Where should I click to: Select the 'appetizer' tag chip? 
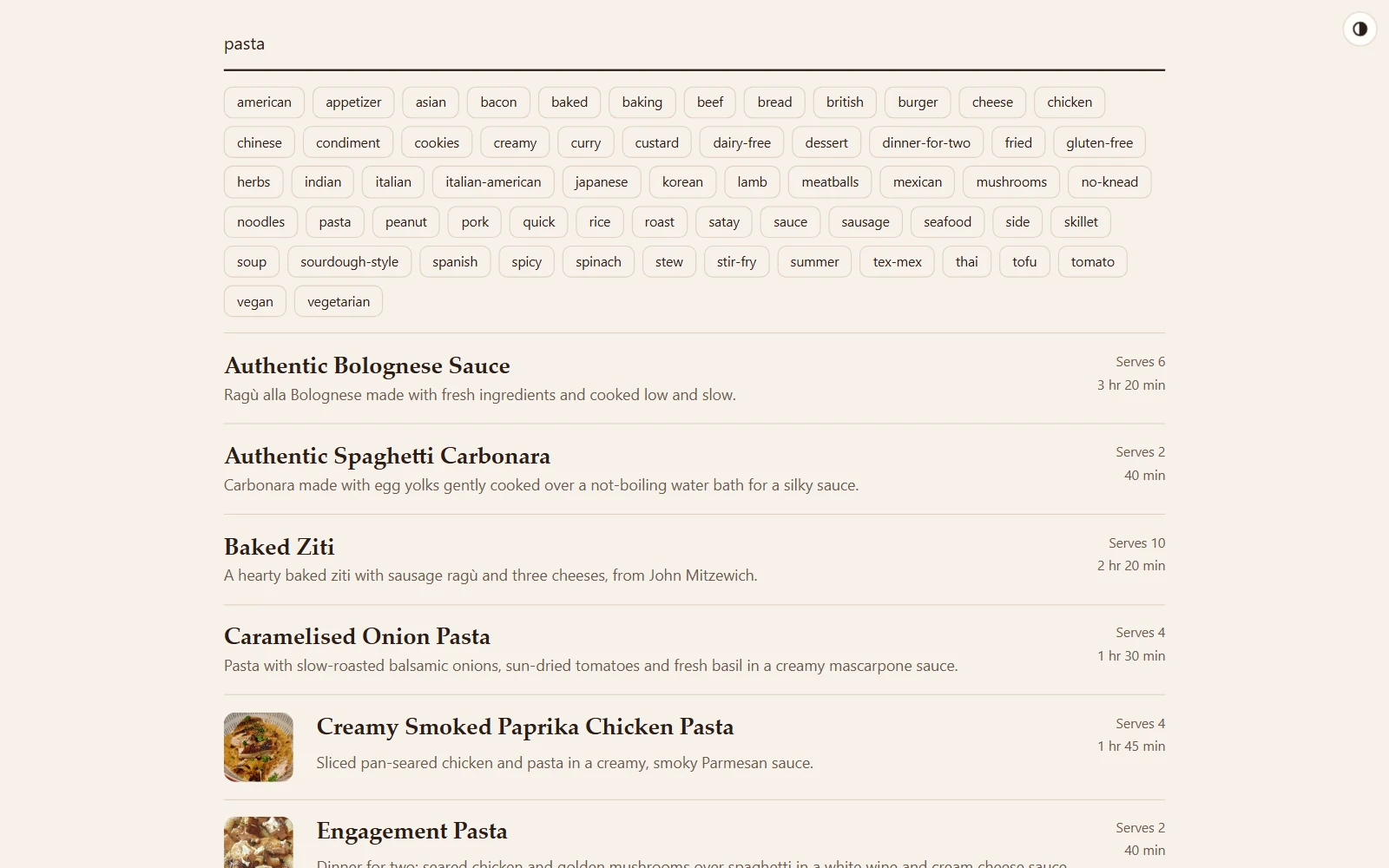coord(353,102)
